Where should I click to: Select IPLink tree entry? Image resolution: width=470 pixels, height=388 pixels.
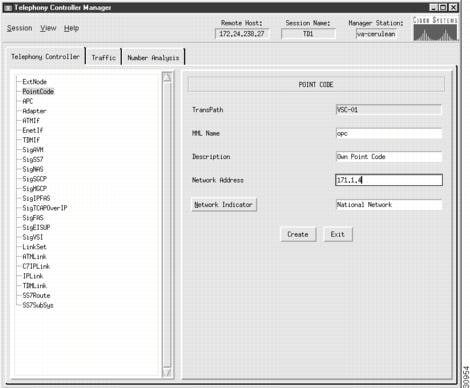(33, 276)
